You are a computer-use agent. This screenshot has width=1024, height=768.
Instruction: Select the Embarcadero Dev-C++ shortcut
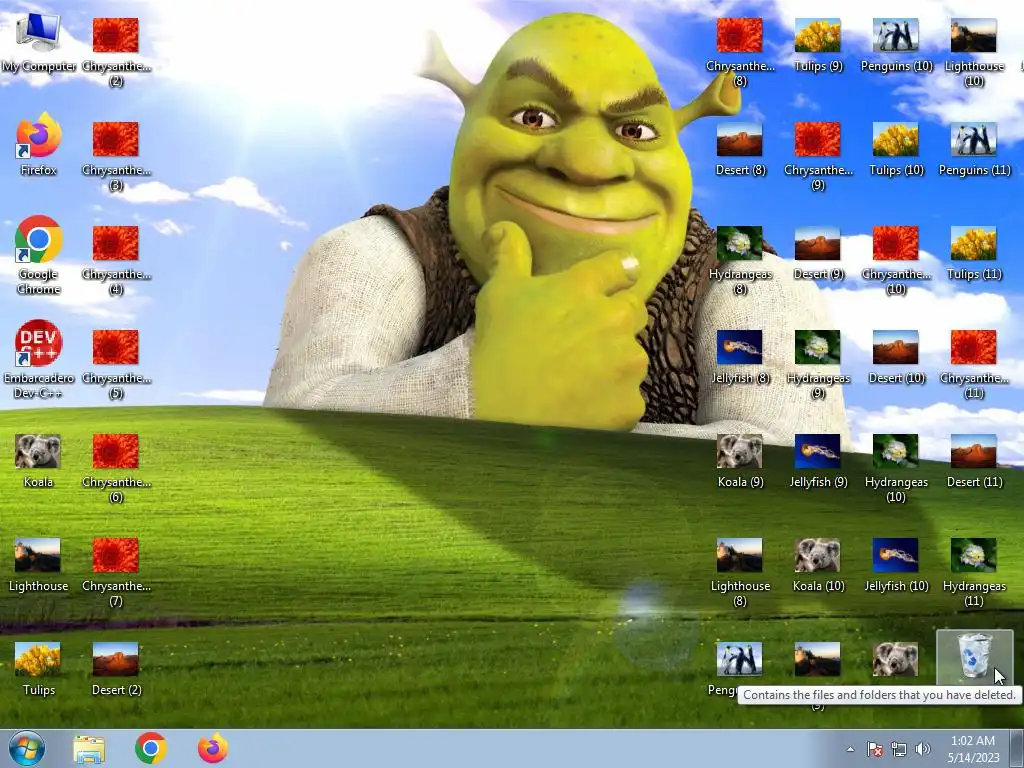point(38,359)
